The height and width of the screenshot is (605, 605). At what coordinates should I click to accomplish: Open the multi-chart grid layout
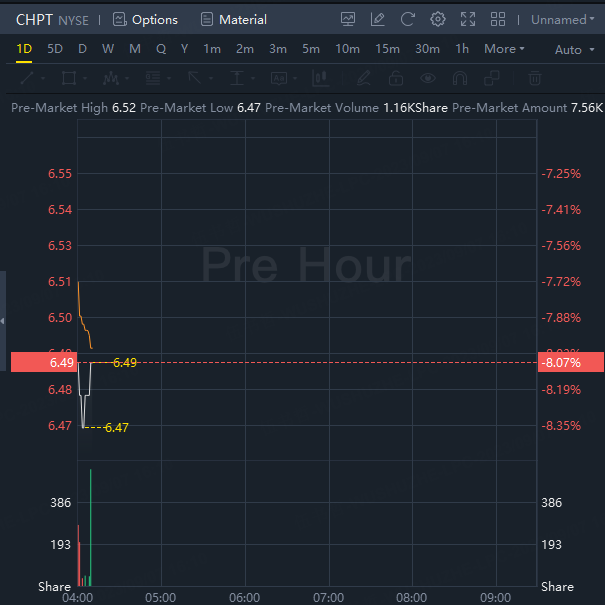498,19
